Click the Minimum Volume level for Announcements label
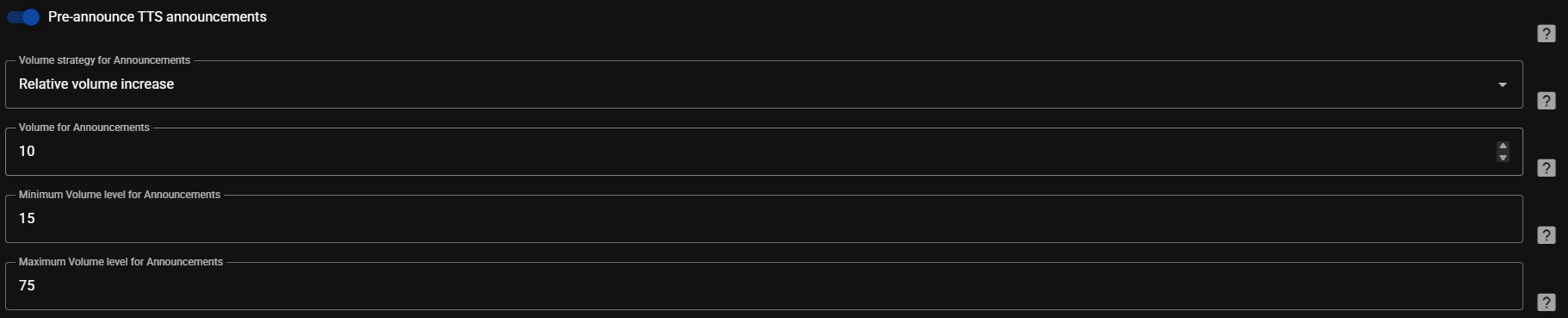This screenshot has width=1568, height=318. pyautogui.click(x=120, y=195)
